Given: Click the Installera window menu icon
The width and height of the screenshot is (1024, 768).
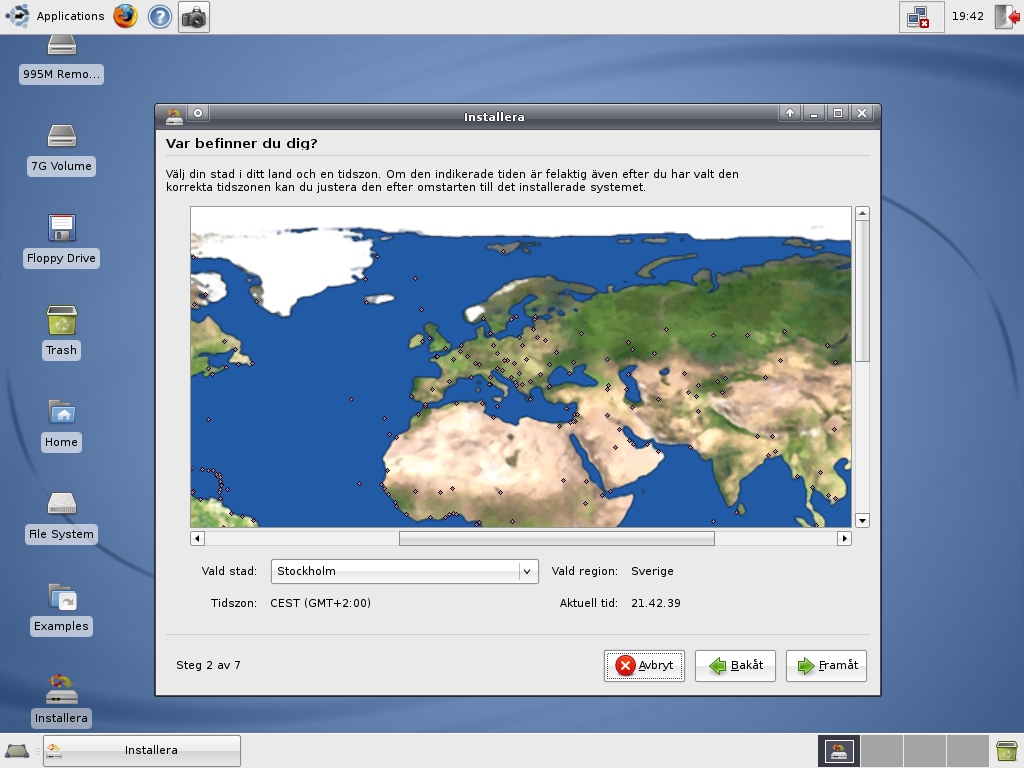Looking at the screenshot, I should click(174, 116).
